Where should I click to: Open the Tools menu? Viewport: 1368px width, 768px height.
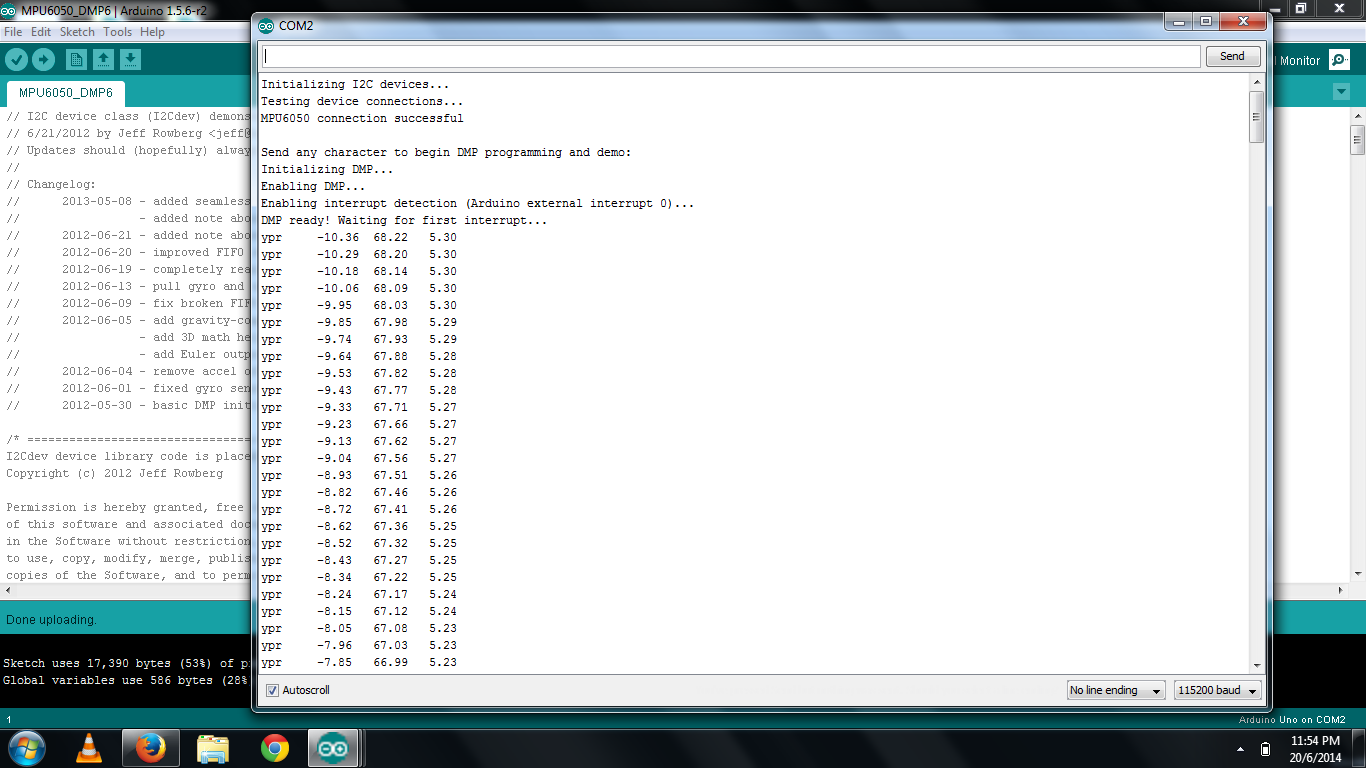[117, 32]
